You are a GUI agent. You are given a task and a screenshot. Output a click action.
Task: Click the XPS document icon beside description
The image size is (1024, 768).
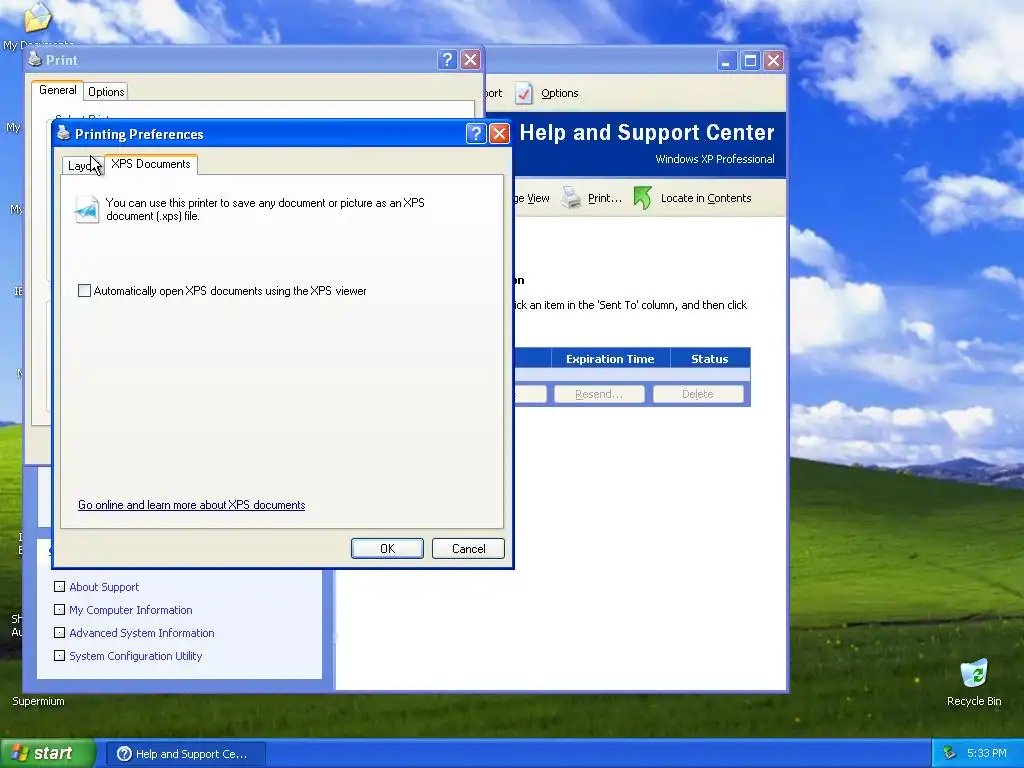[87, 210]
